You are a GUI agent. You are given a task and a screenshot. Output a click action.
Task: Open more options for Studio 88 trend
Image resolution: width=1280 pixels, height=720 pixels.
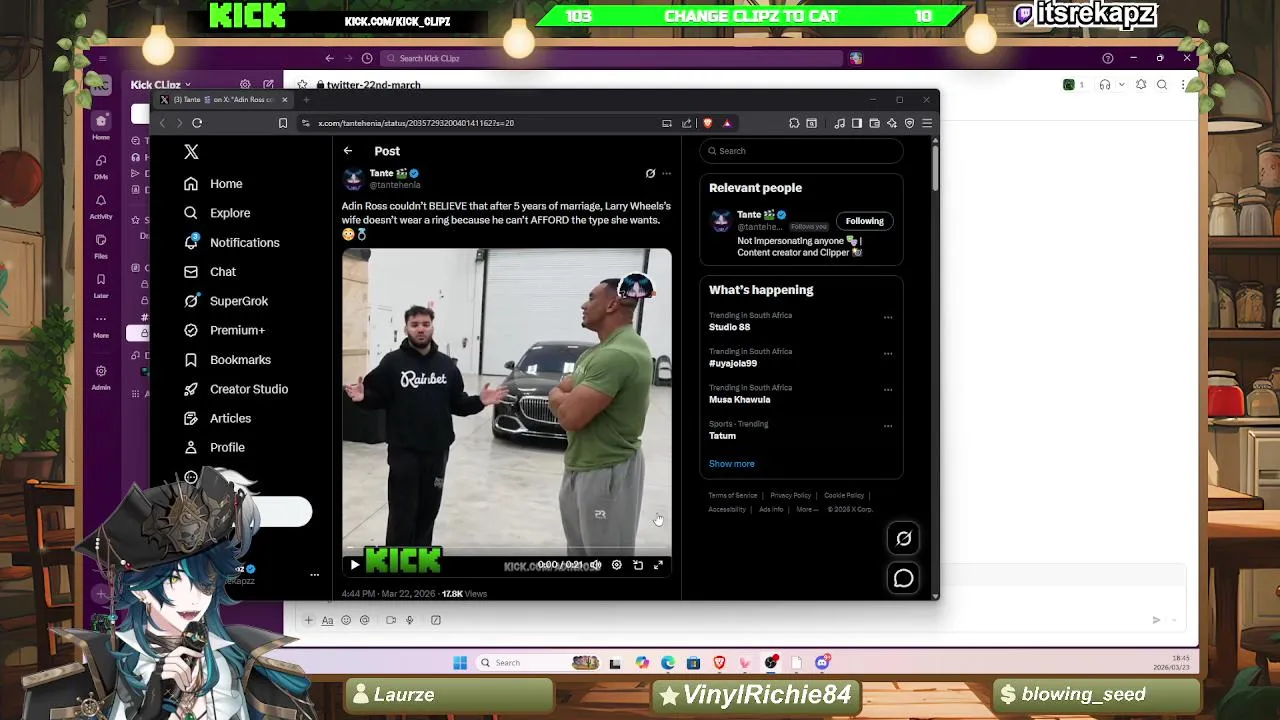click(888, 317)
